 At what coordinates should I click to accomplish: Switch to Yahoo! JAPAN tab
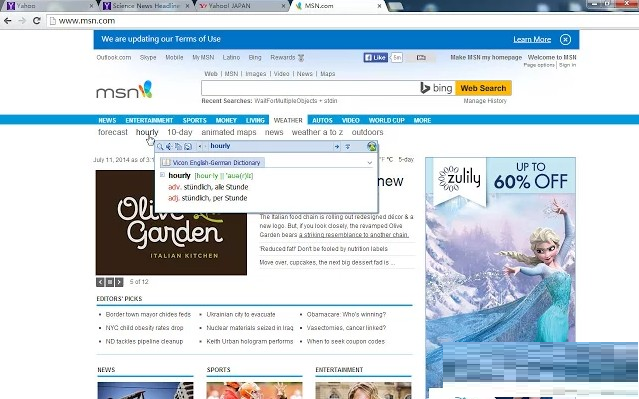tap(242, 6)
